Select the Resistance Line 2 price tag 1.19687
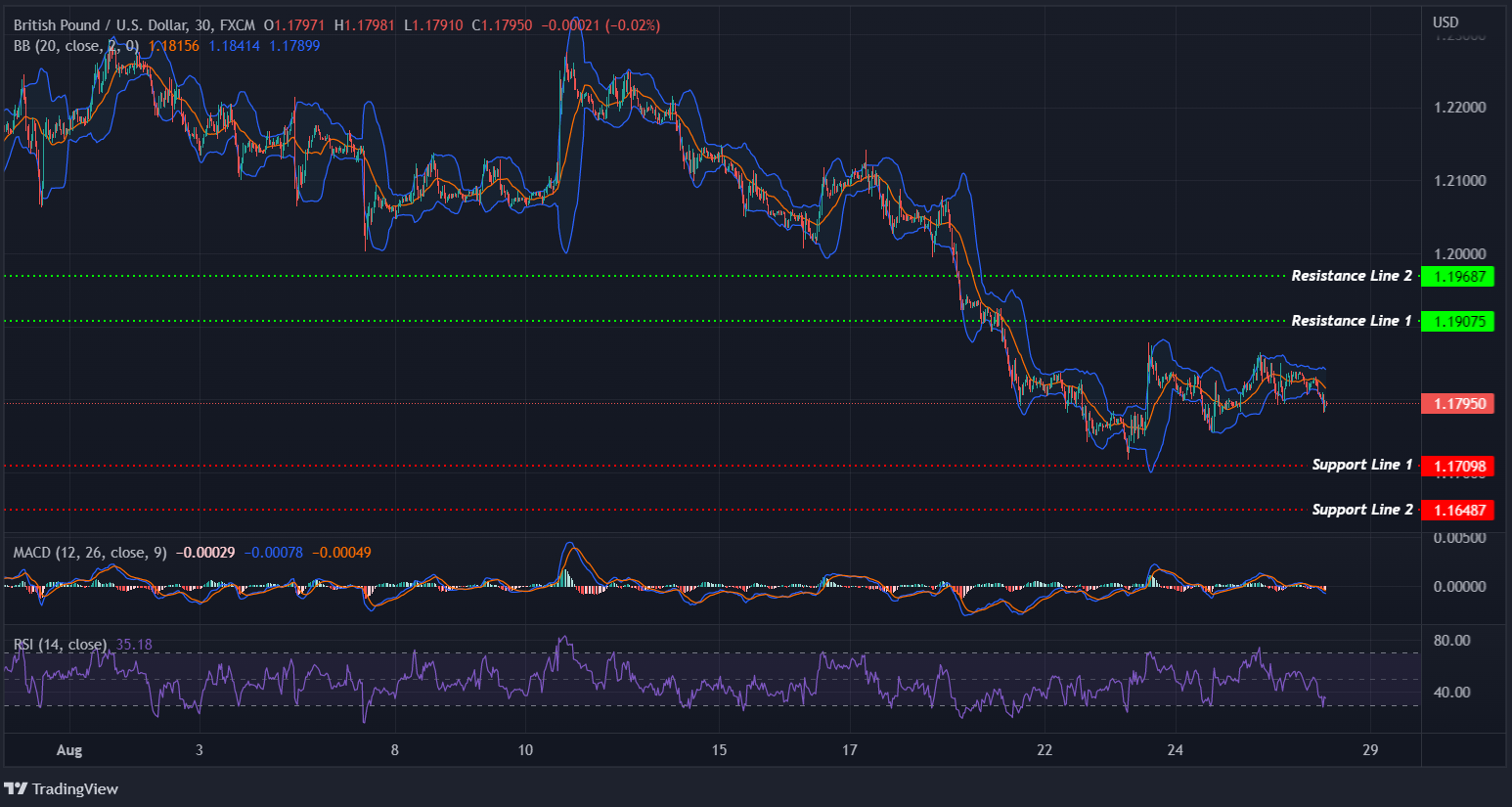Screen dimensions: 1512x807 click(1458, 277)
